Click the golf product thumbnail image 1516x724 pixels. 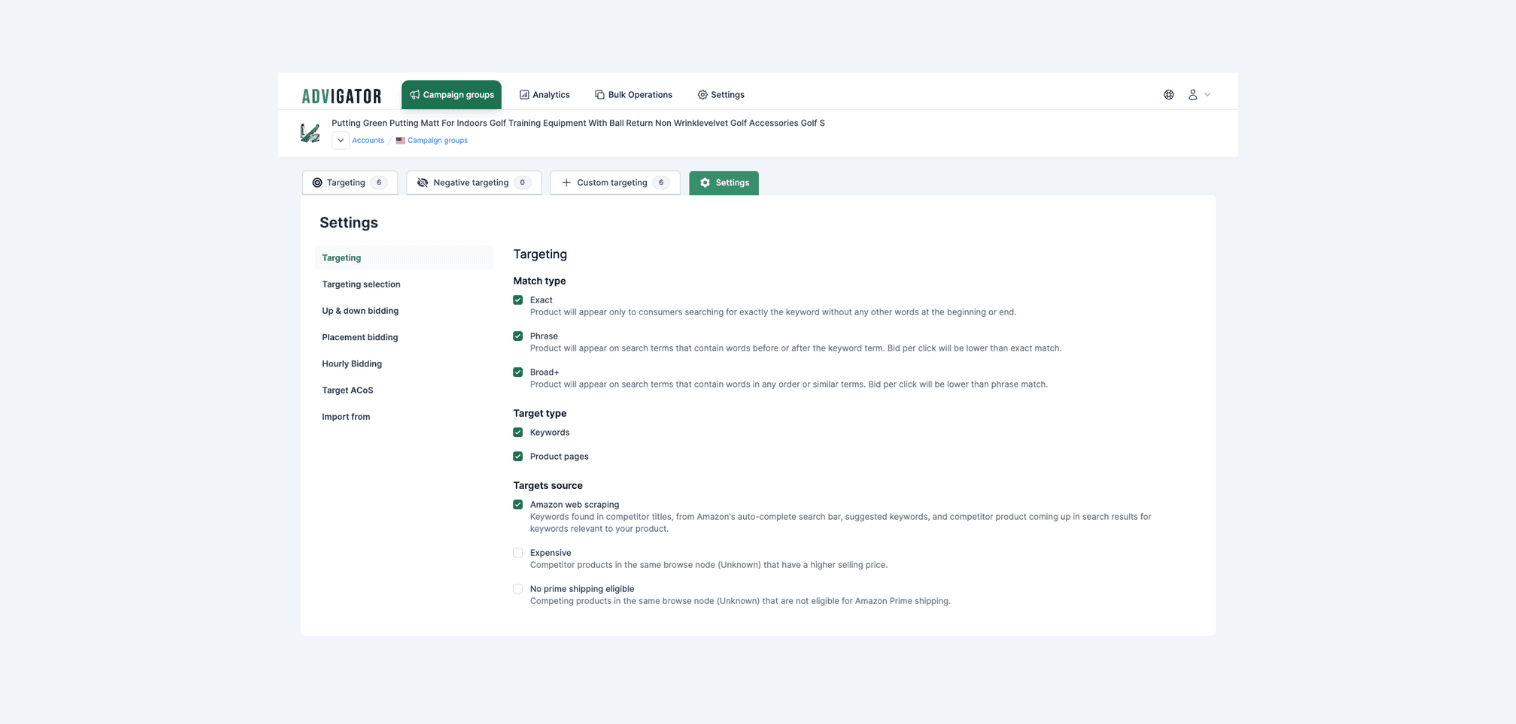click(310, 132)
